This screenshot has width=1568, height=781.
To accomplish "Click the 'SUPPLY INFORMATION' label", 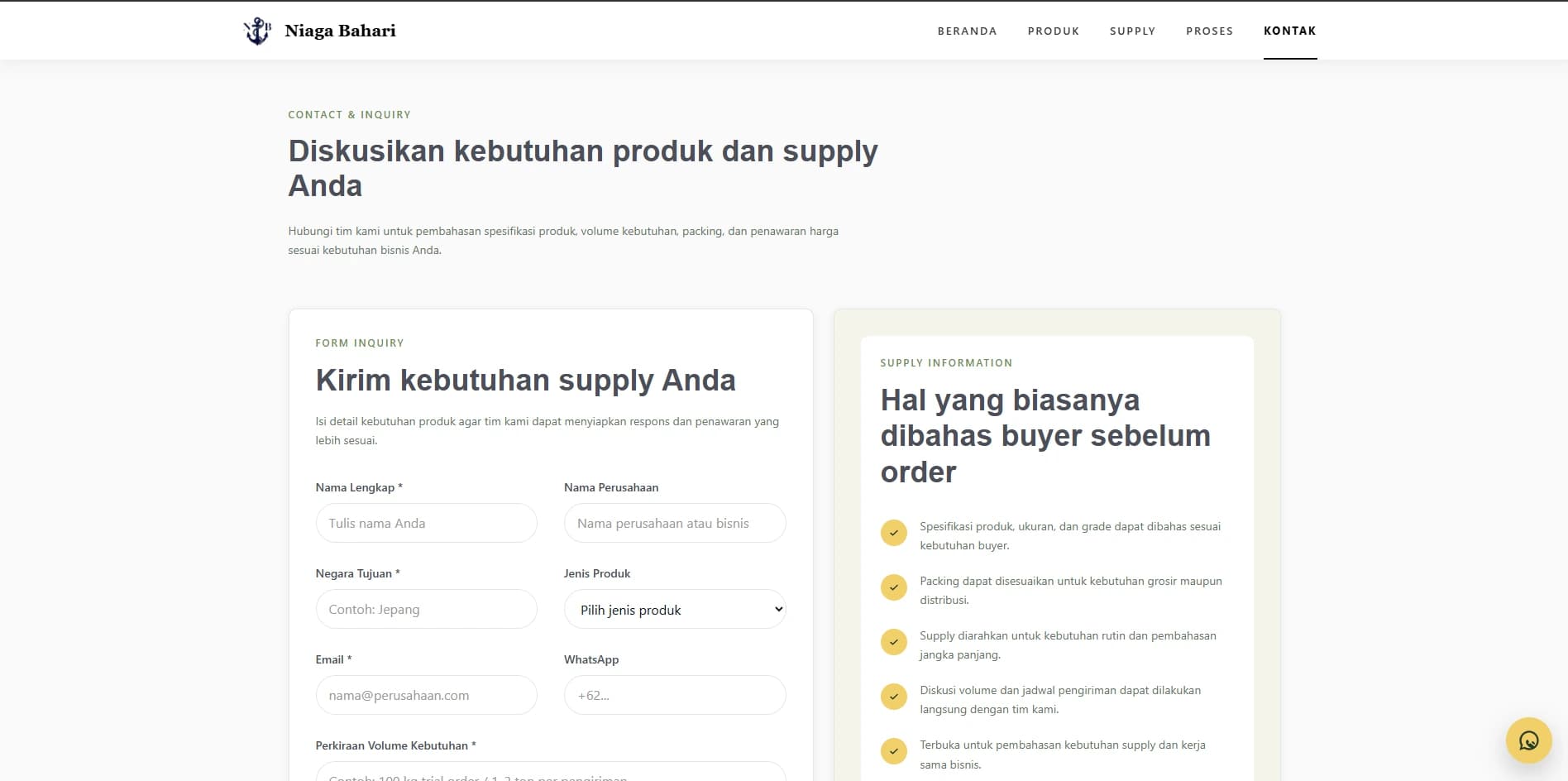I will [x=946, y=363].
